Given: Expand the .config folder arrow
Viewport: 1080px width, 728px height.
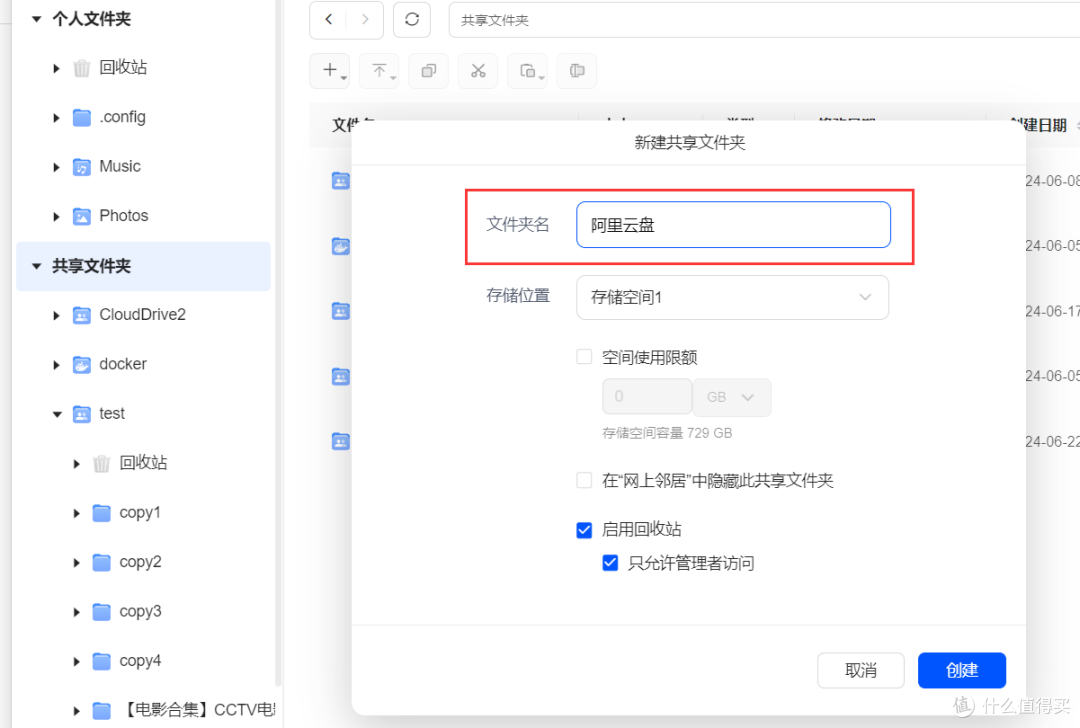Looking at the screenshot, I should [x=56, y=118].
